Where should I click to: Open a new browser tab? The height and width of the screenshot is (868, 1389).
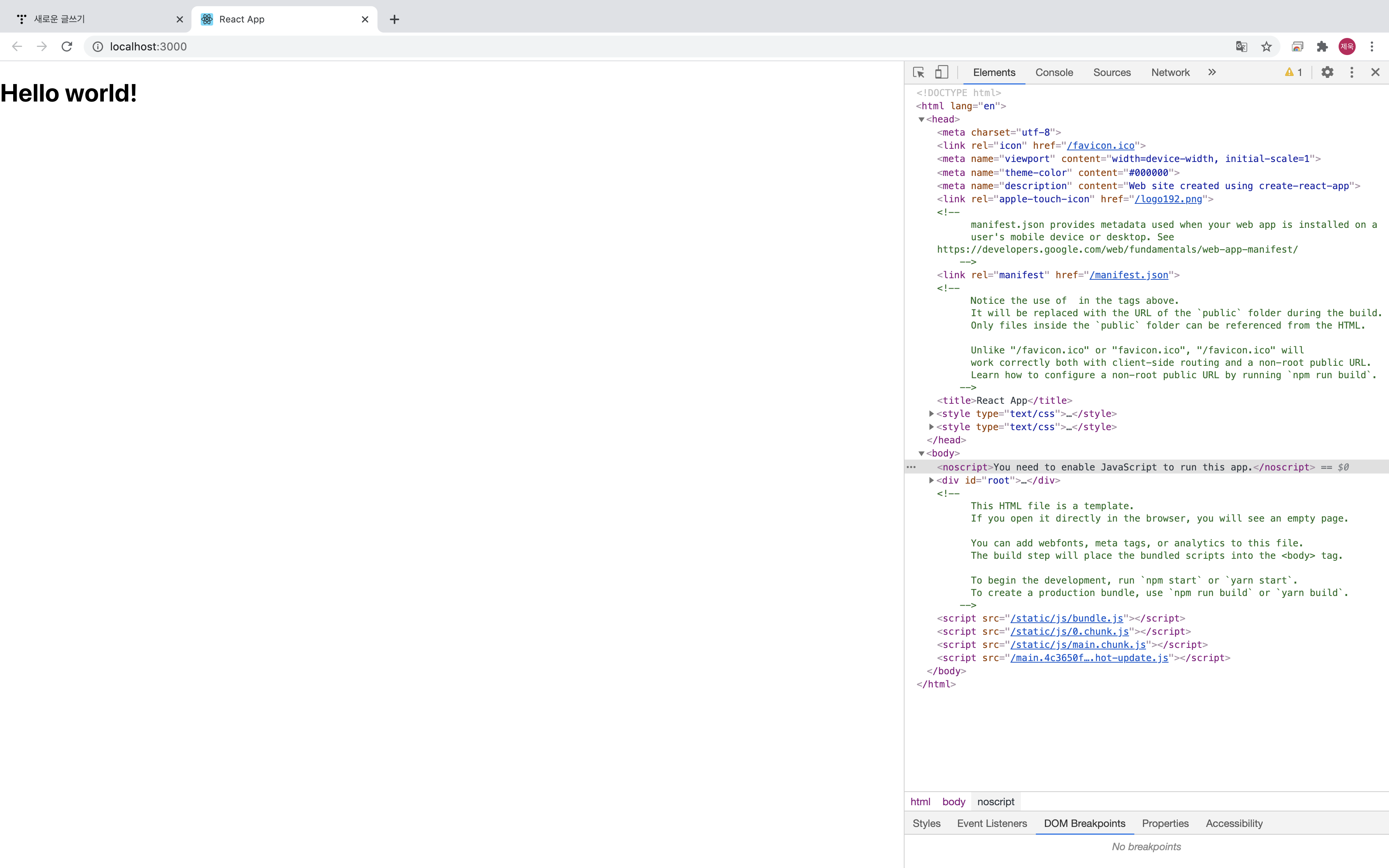(x=394, y=19)
